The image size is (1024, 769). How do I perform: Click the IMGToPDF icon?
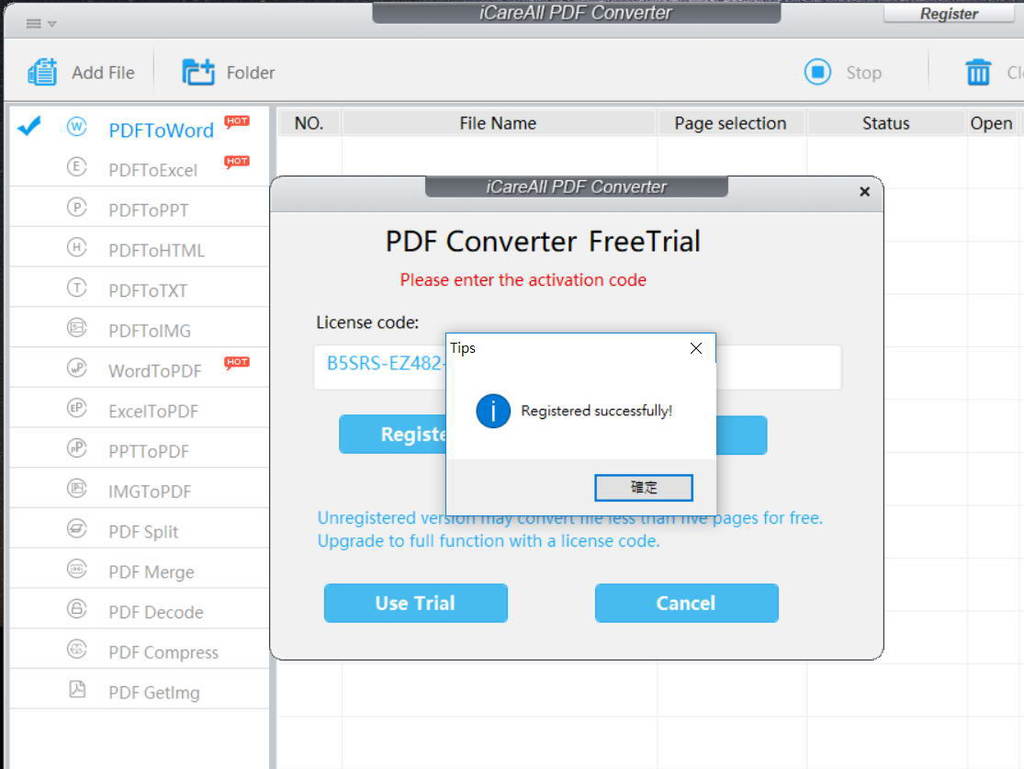click(76, 489)
